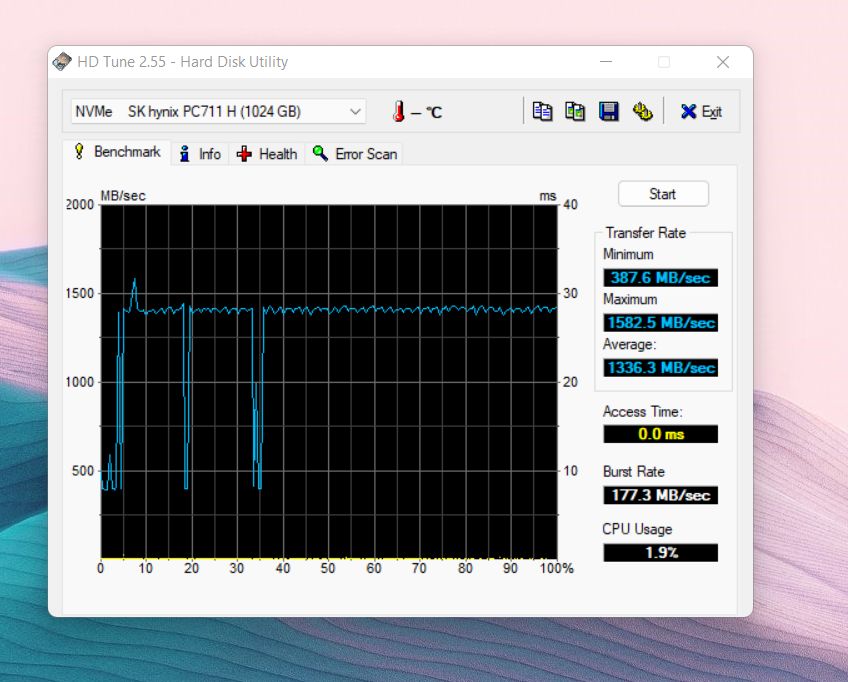Open the Health tab
The width and height of the screenshot is (848, 682).
[267, 154]
